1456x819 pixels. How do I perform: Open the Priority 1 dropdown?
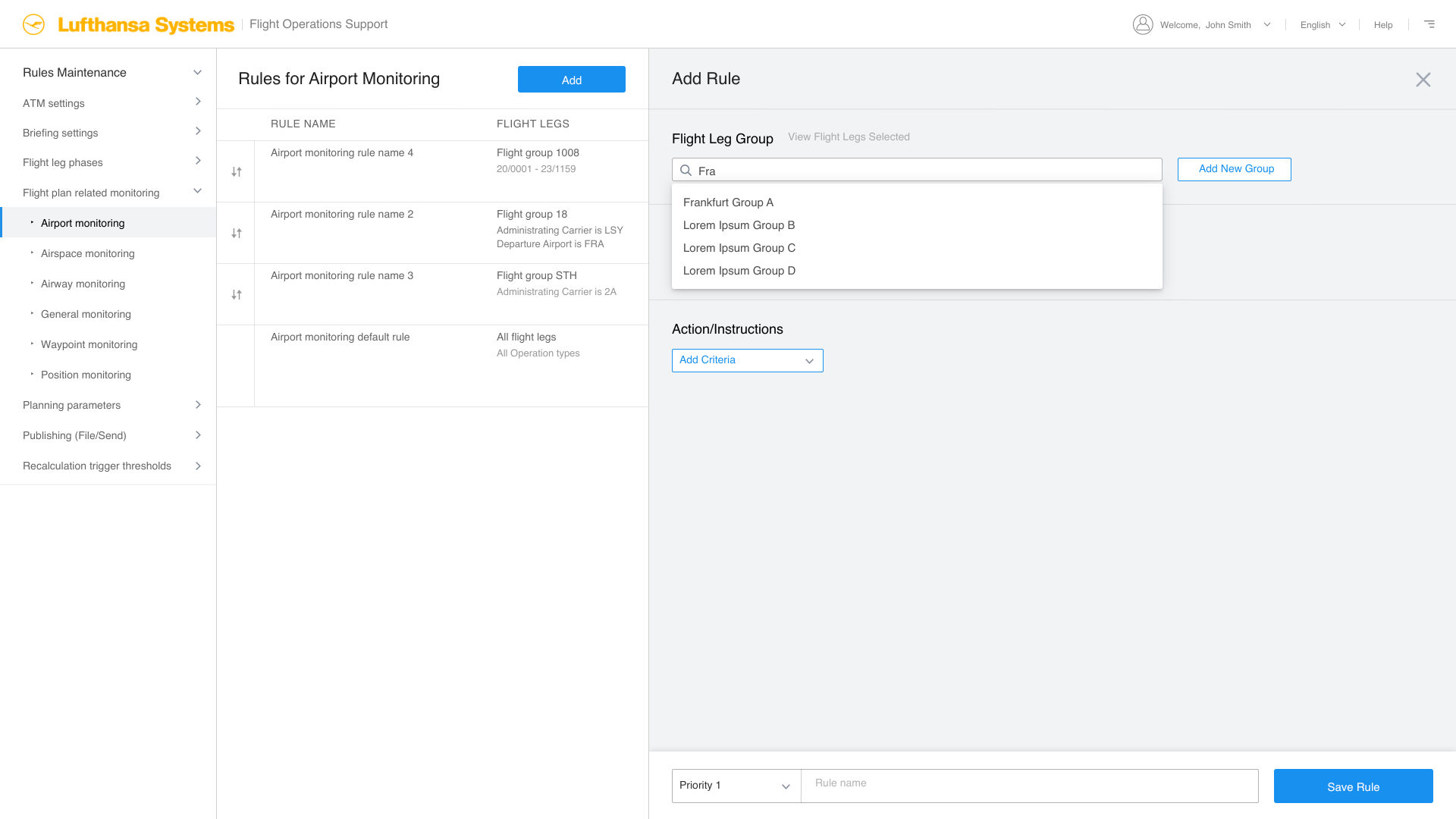click(x=736, y=786)
